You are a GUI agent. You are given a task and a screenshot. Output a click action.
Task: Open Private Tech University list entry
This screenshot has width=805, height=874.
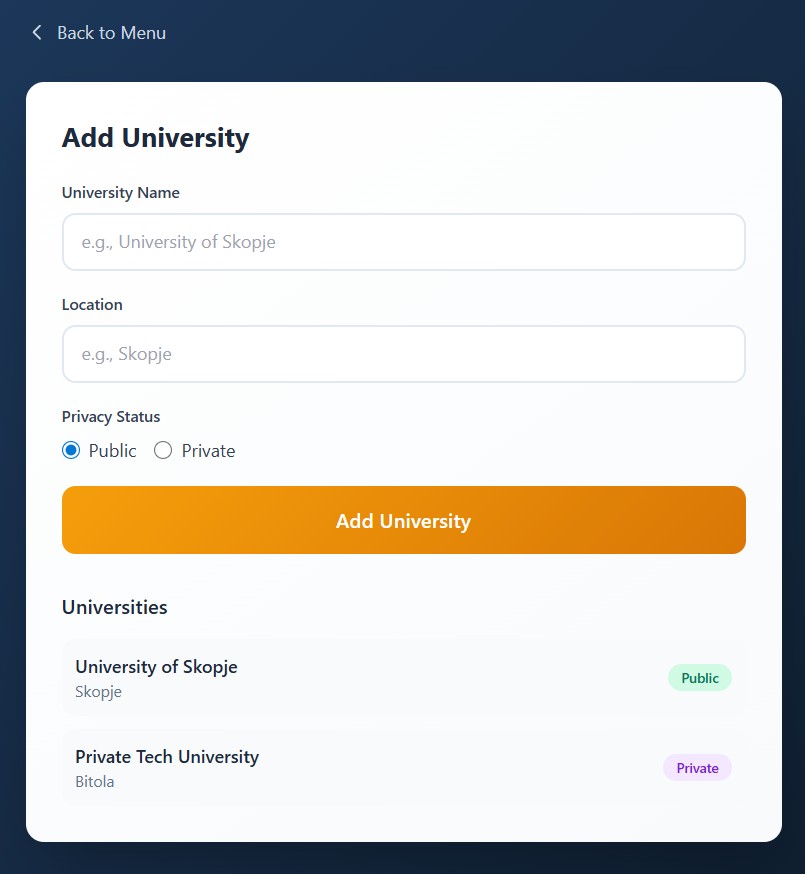coord(167,757)
